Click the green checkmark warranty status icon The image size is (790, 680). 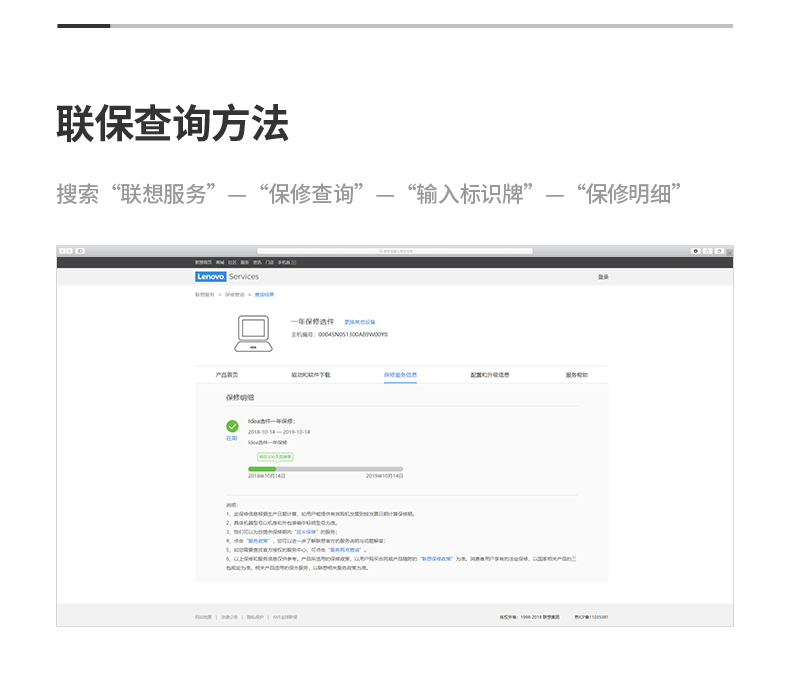pyautogui.click(x=232, y=427)
